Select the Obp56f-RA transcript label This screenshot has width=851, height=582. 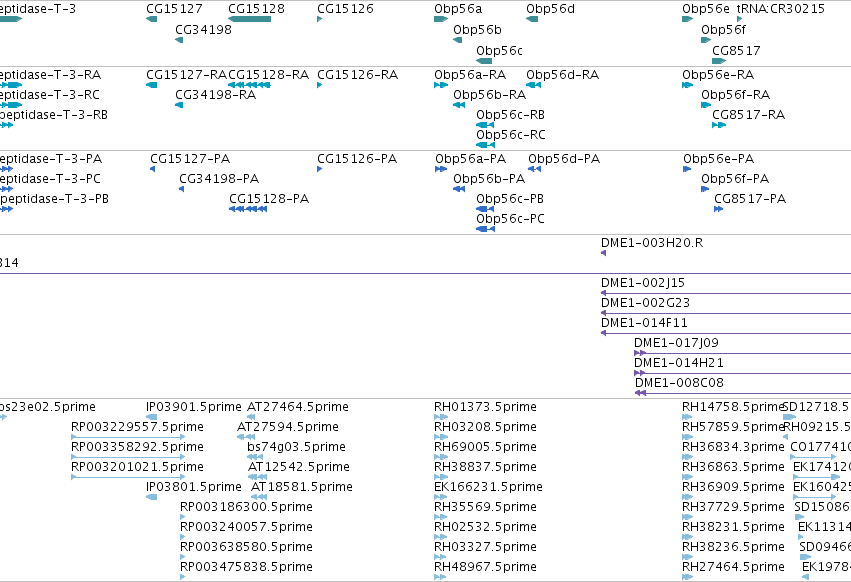click(735, 95)
